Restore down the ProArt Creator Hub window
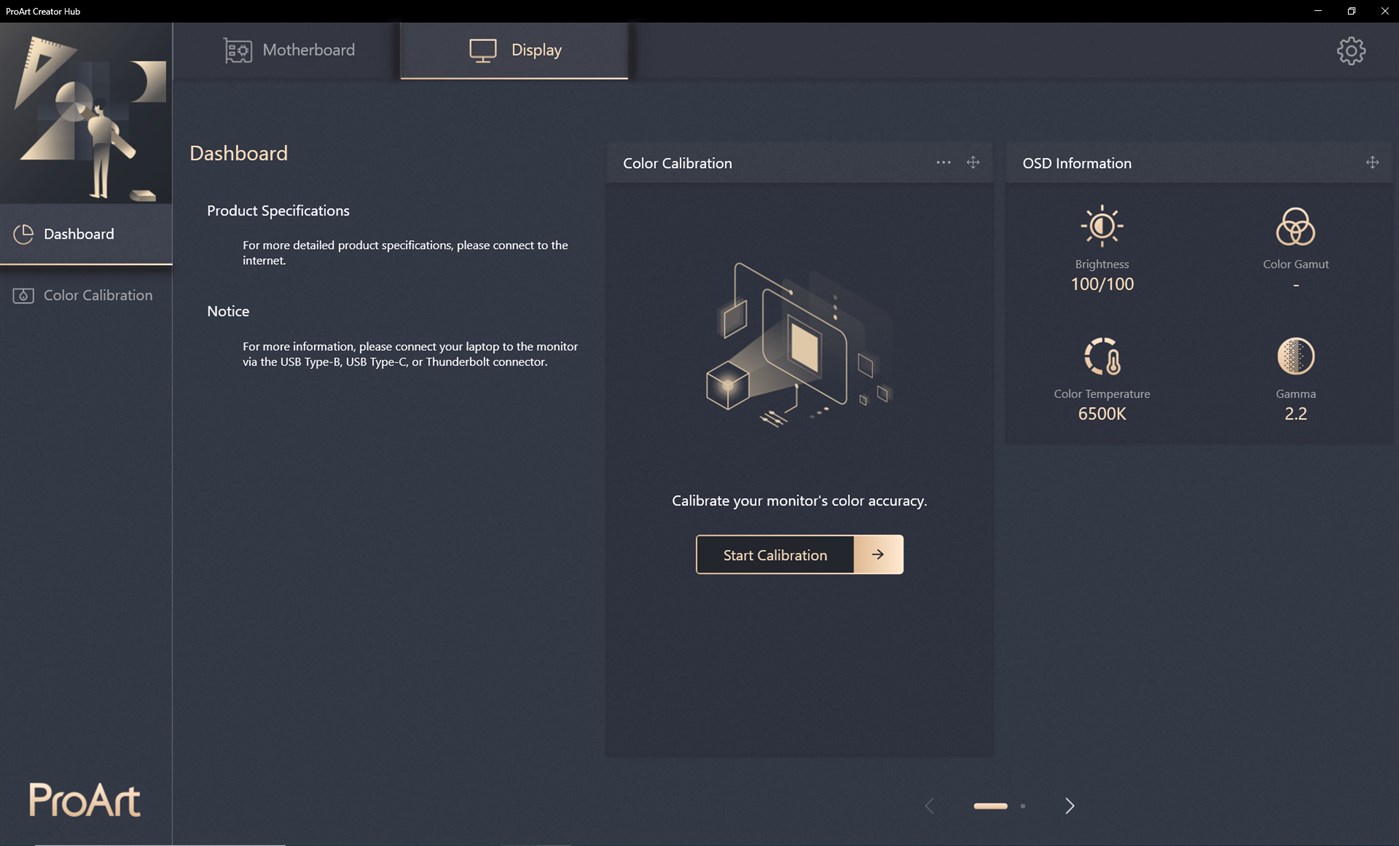 [x=1351, y=11]
